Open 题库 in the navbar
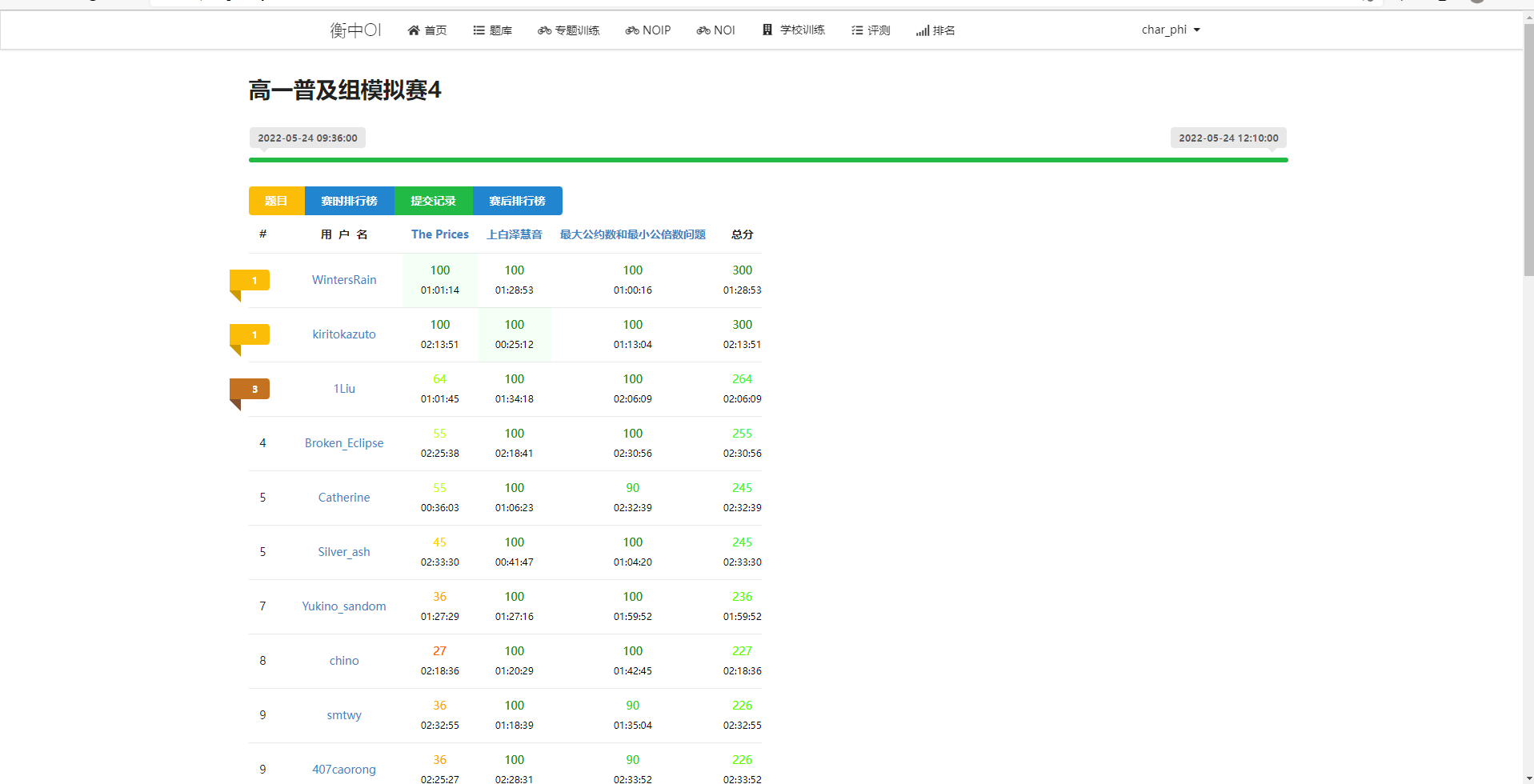Screen dimensions: 1534x784 click(x=492, y=30)
